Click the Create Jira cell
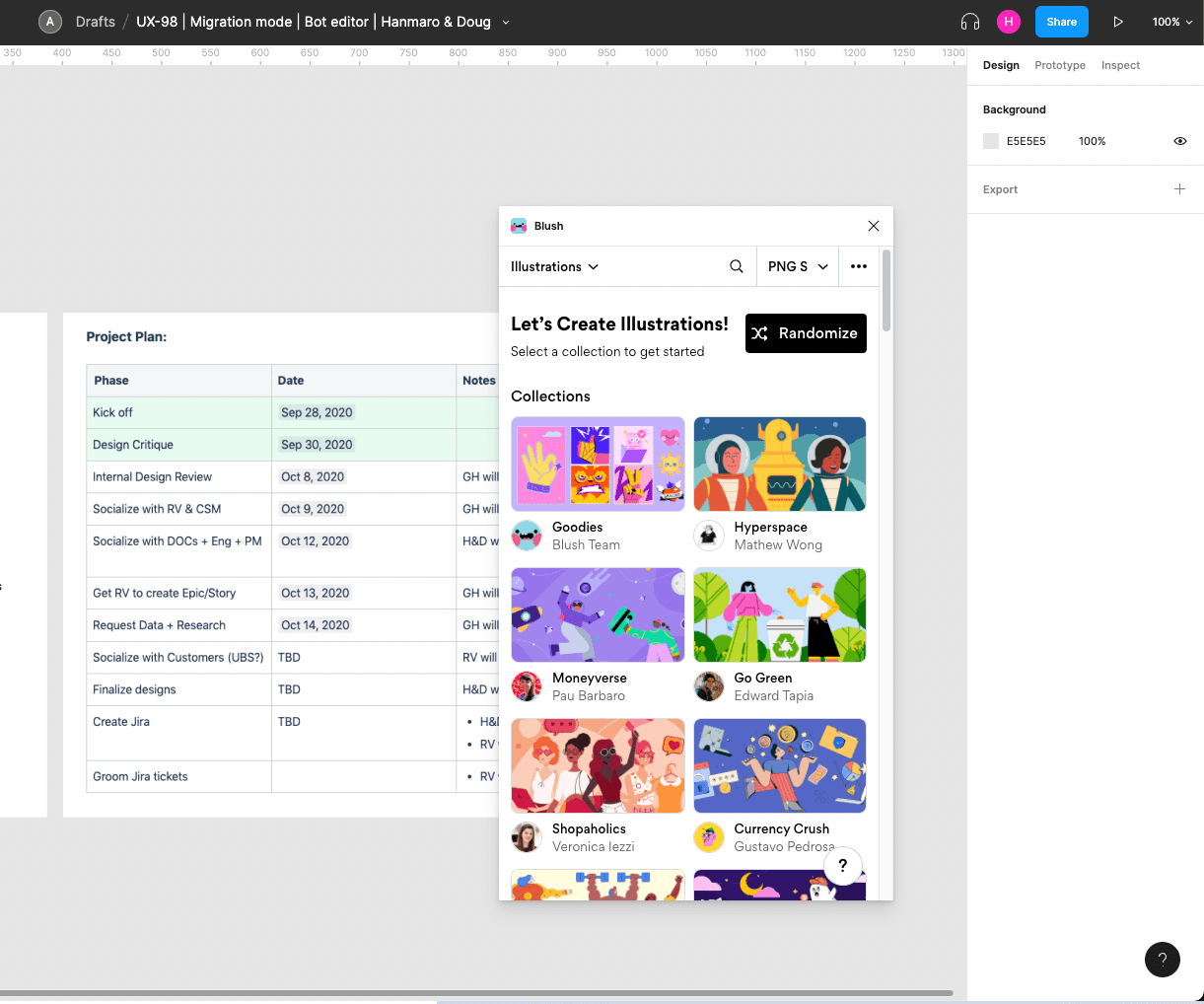Image resolution: width=1204 pixels, height=1004 pixels. tap(178, 733)
